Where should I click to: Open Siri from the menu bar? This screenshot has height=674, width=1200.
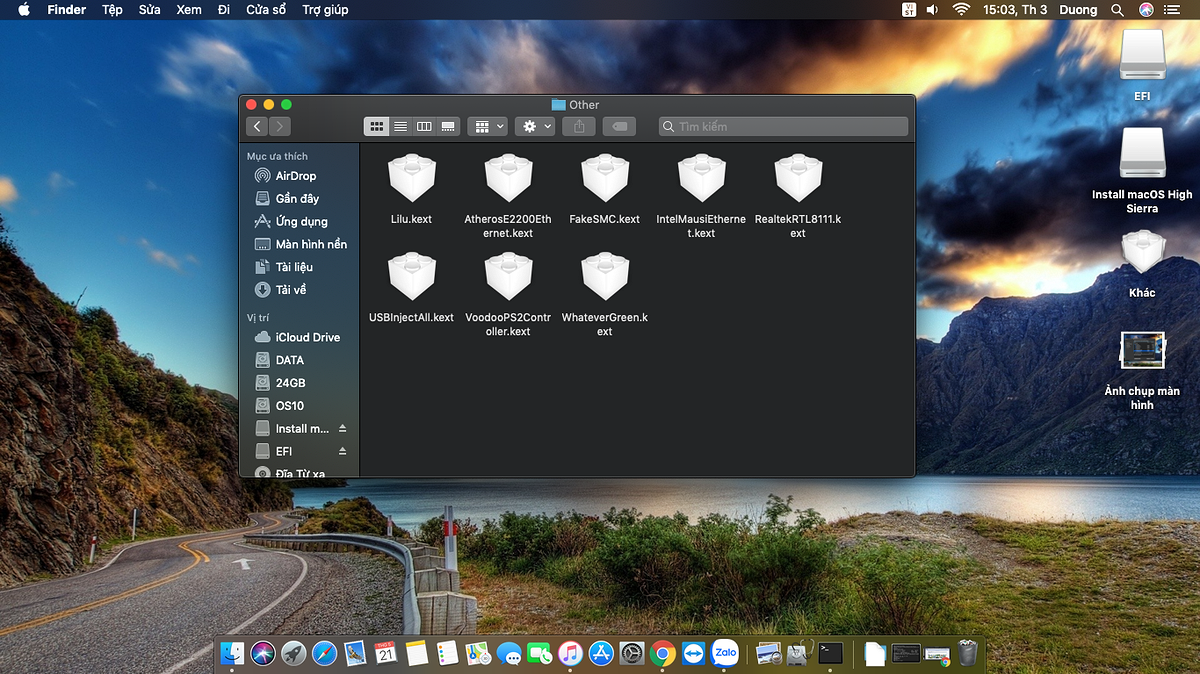(x=1146, y=10)
